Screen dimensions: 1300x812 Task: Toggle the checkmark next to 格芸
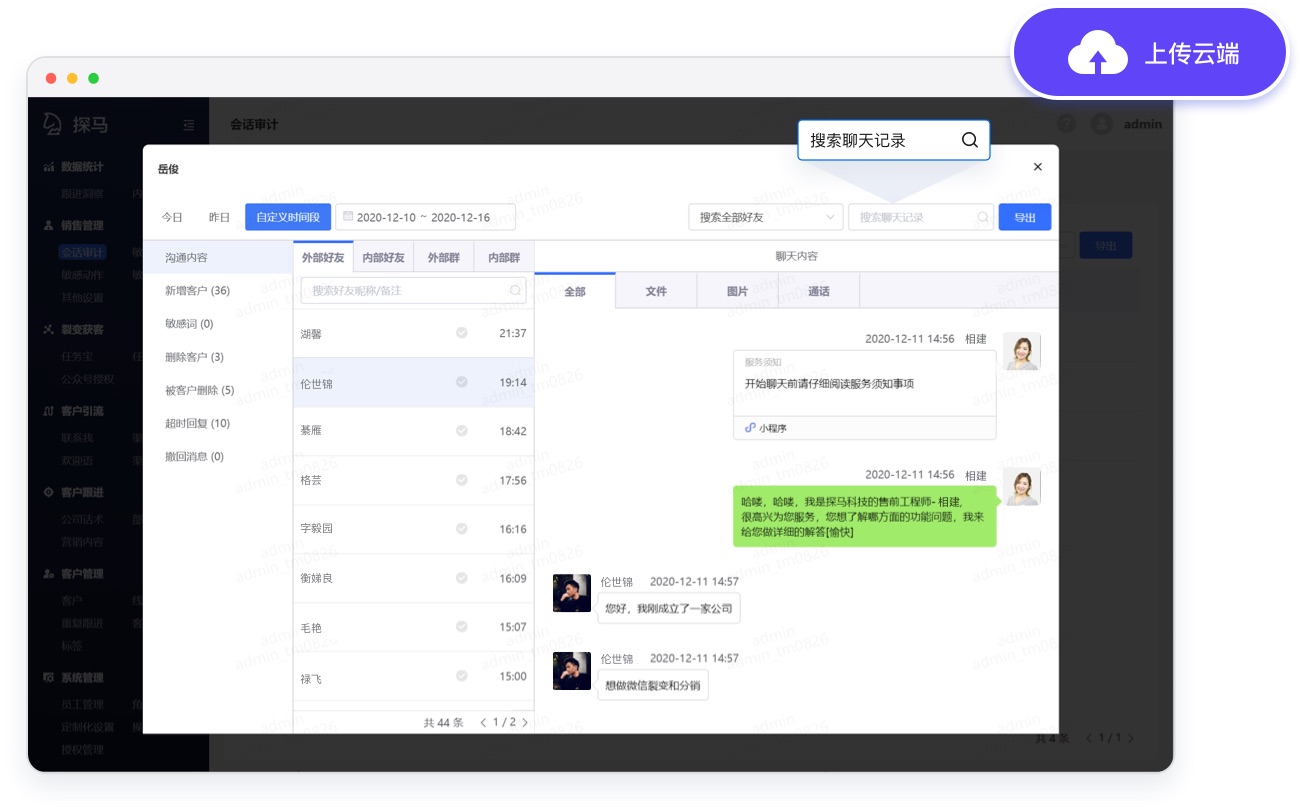coord(461,479)
